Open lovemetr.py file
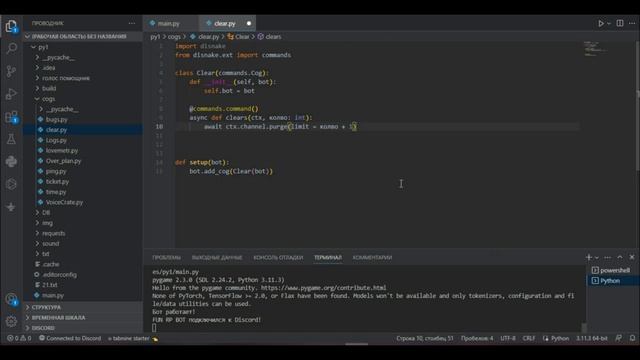The height and width of the screenshot is (360, 640). click(x=82, y=151)
